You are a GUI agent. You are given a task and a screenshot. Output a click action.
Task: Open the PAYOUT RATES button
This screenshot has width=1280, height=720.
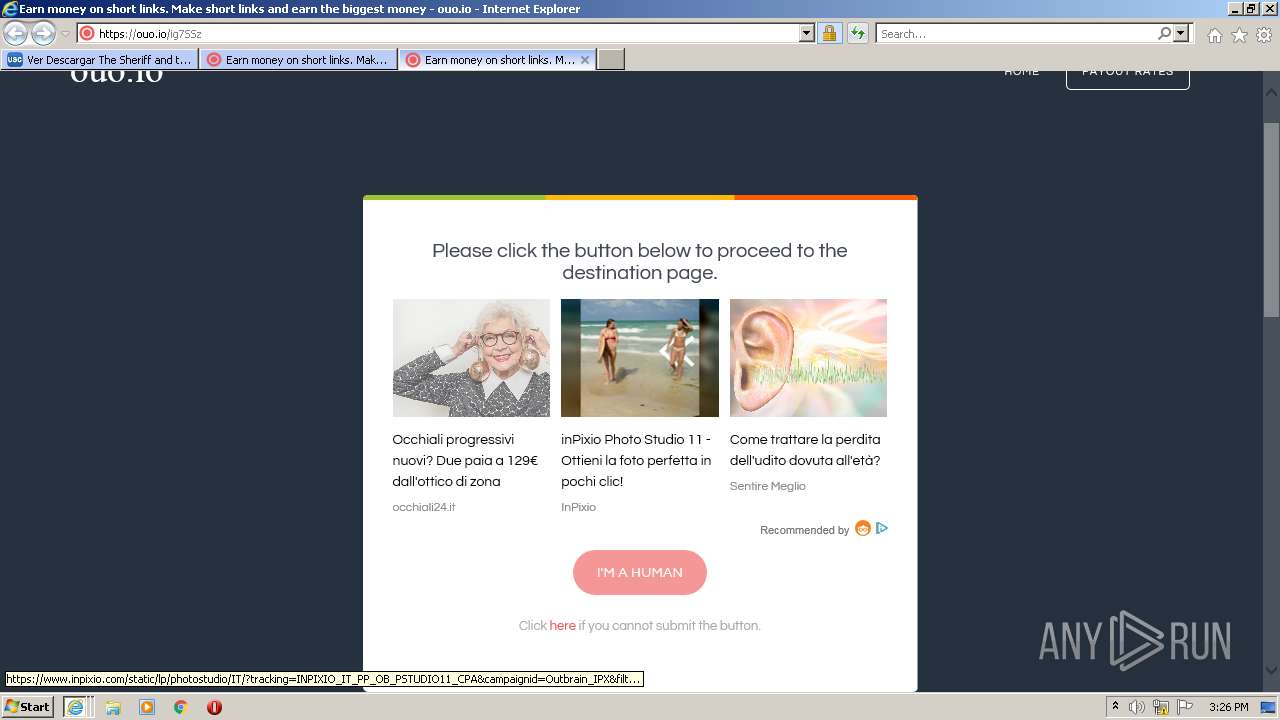coord(1127,78)
